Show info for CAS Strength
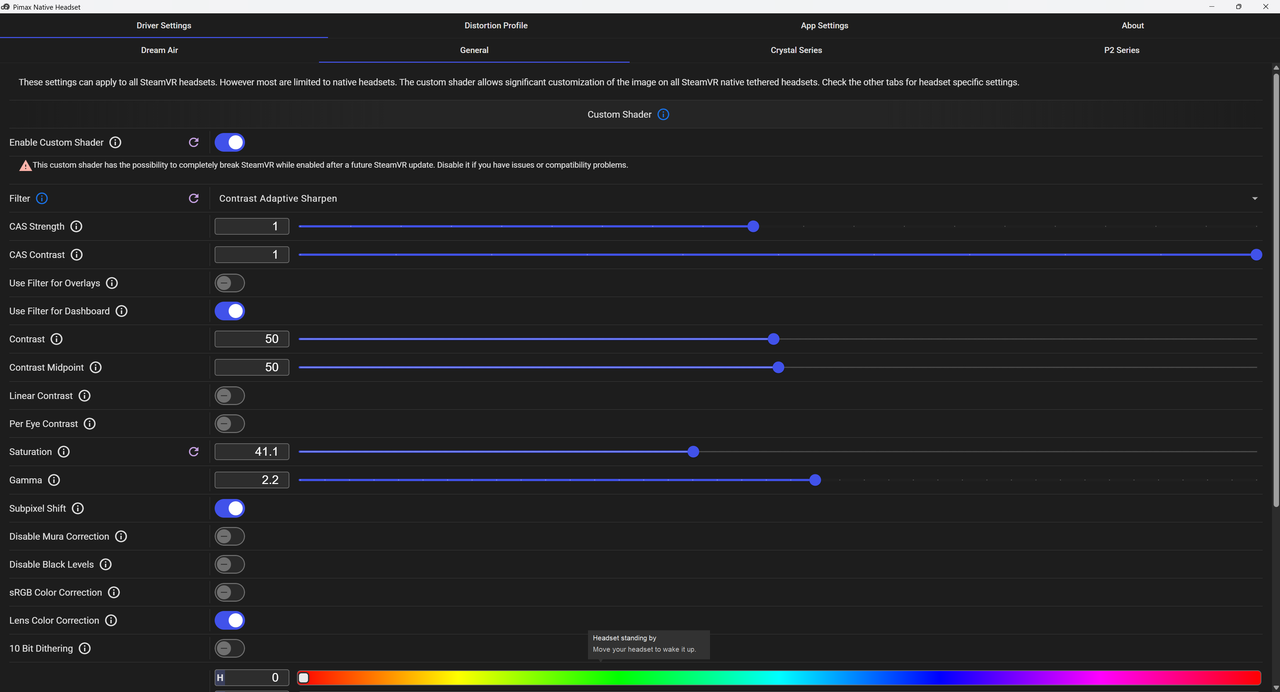This screenshot has width=1280, height=692. [x=76, y=227]
